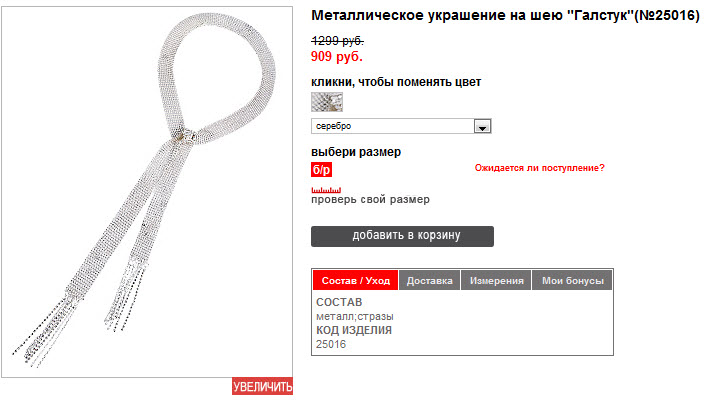Switch to the Измерения tab

point(496,281)
